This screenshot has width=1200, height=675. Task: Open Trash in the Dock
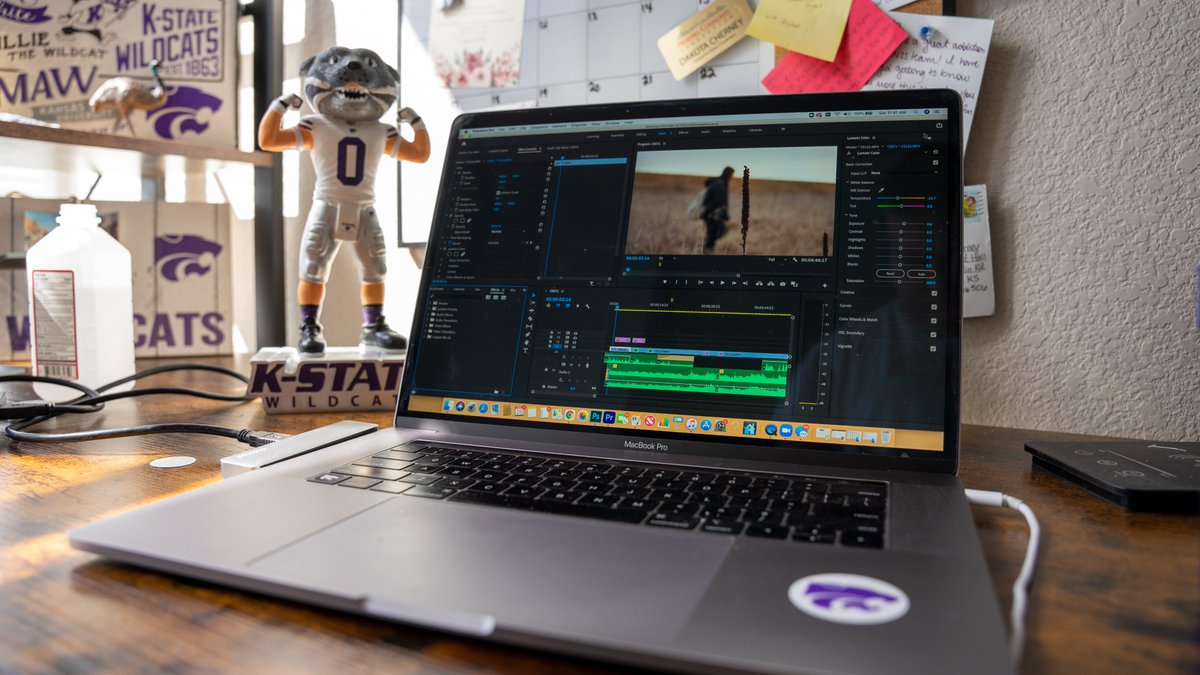point(885,436)
